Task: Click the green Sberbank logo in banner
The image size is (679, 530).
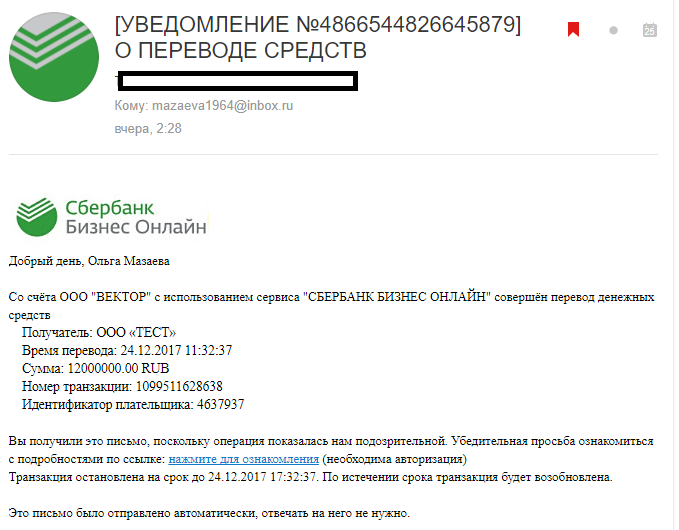Action: 36,217
